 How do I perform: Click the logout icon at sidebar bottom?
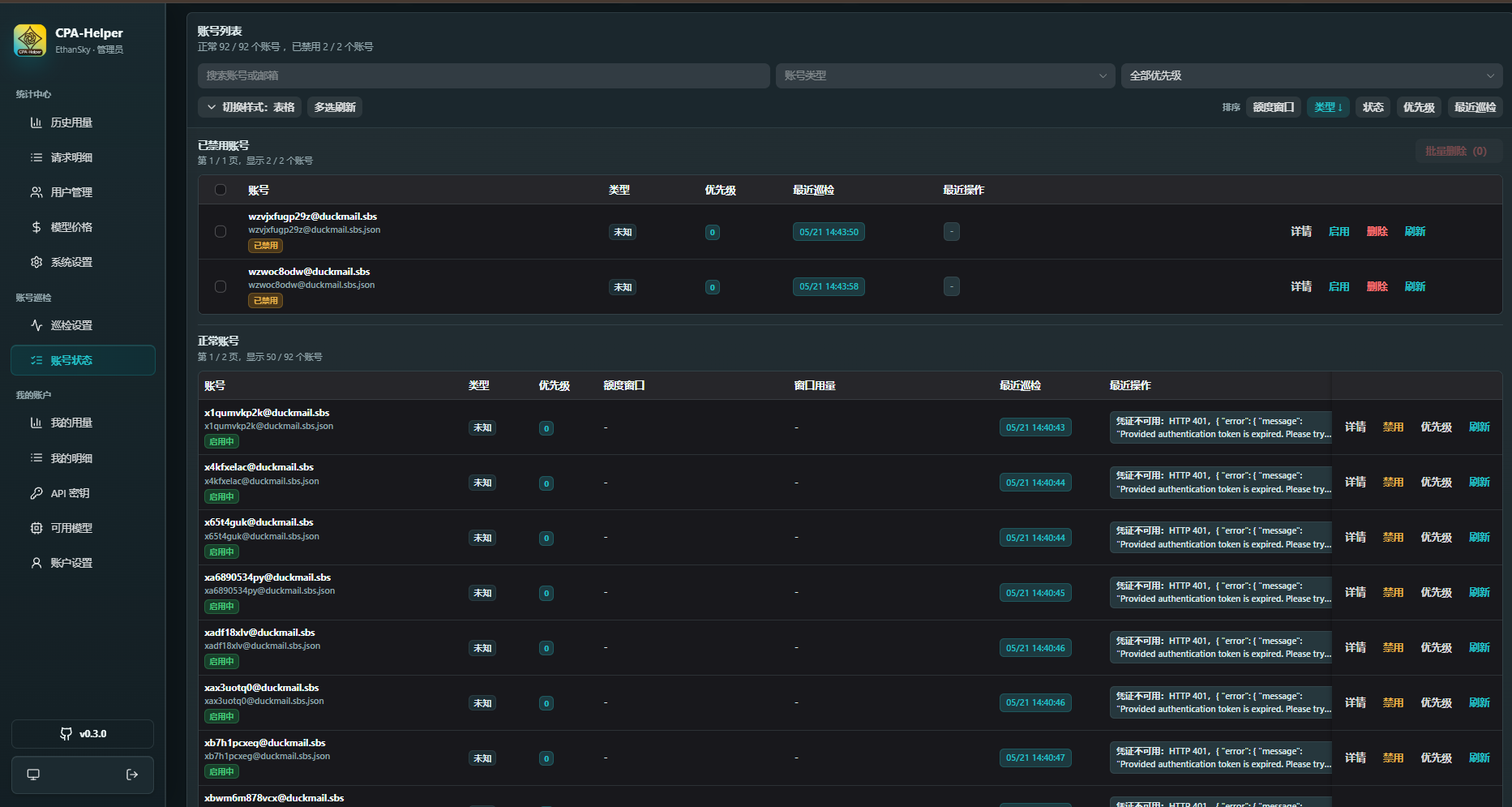(132, 775)
